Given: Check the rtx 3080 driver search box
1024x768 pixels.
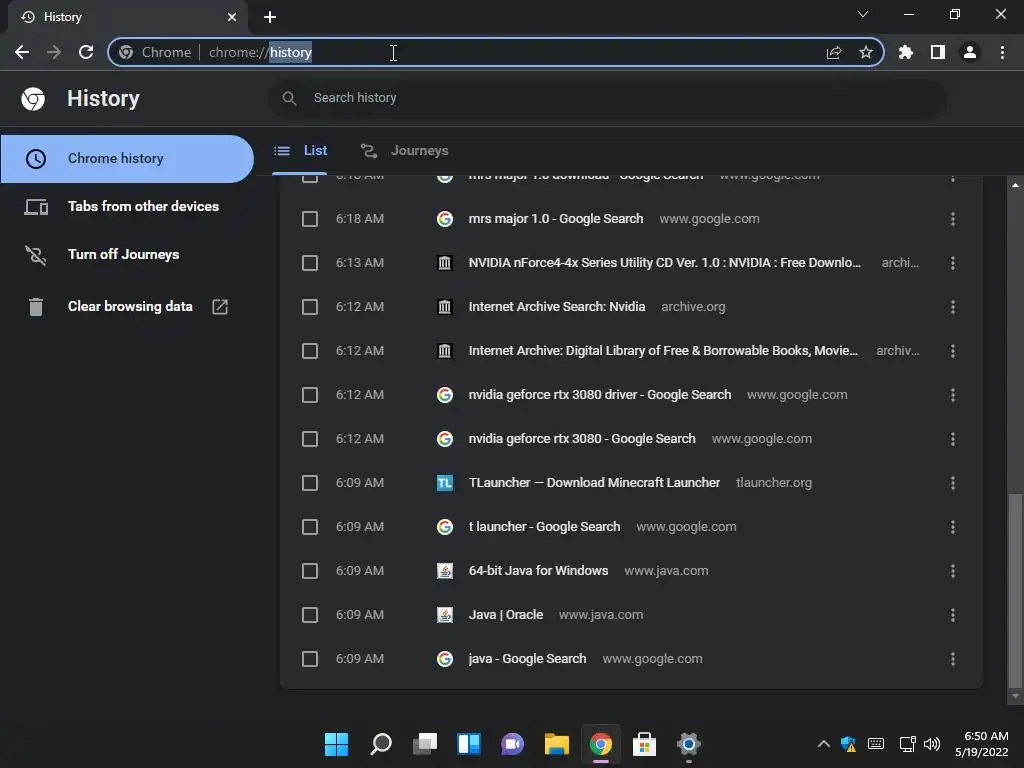Looking at the screenshot, I should (310, 395).
